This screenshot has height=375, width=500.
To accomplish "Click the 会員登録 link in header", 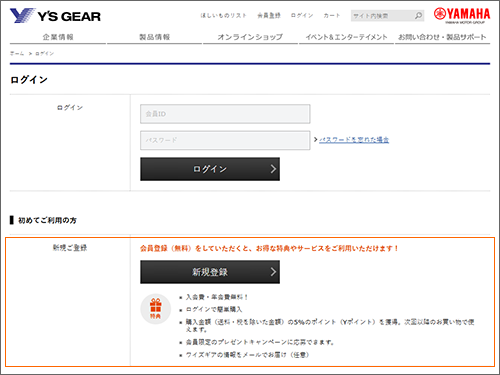I will coord(269,15).
